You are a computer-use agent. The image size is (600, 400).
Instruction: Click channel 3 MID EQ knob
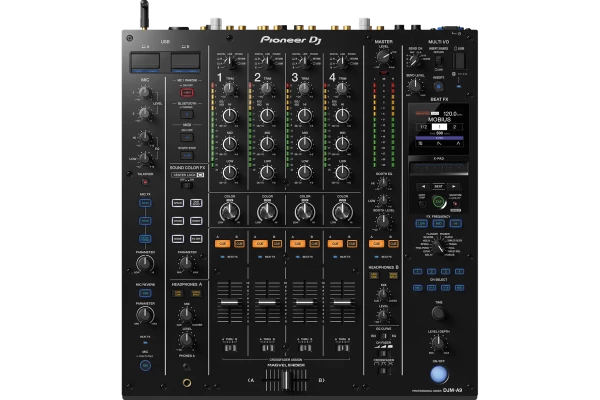(x=305, y=144)
